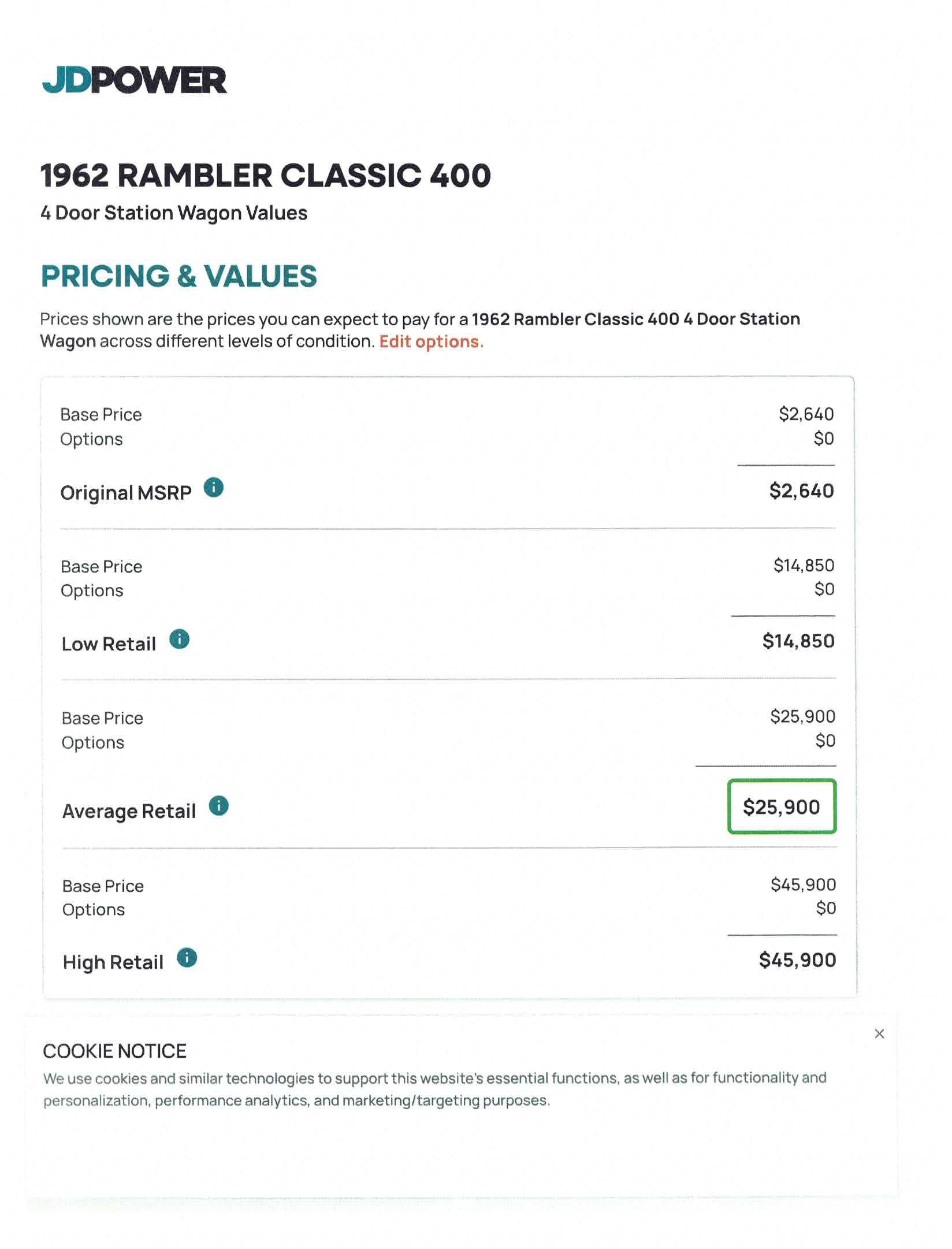Viewport: 952px width, 1249px height.
Task: Show the Average Retail info tooltip icon
Action: tap(218, 805)
